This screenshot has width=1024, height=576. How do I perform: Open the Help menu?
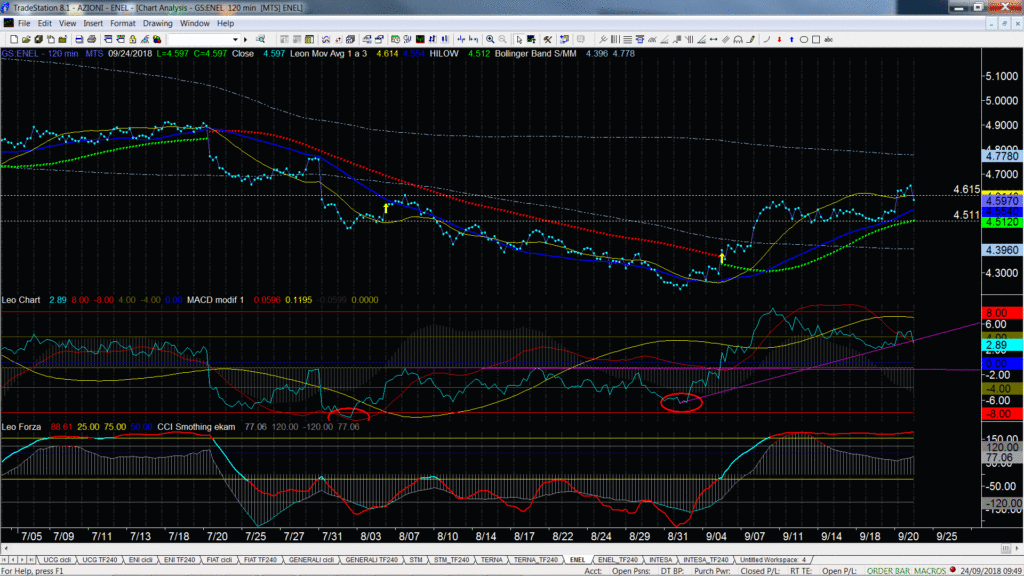pyautogui.click(x=225, y=23)
